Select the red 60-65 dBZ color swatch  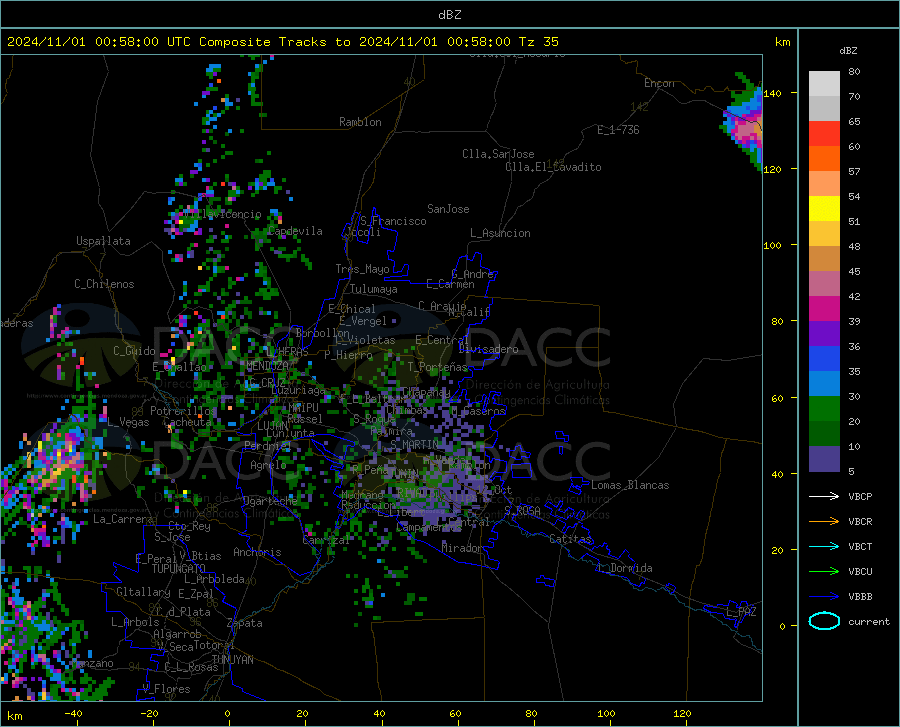click(x=824, y=134)
